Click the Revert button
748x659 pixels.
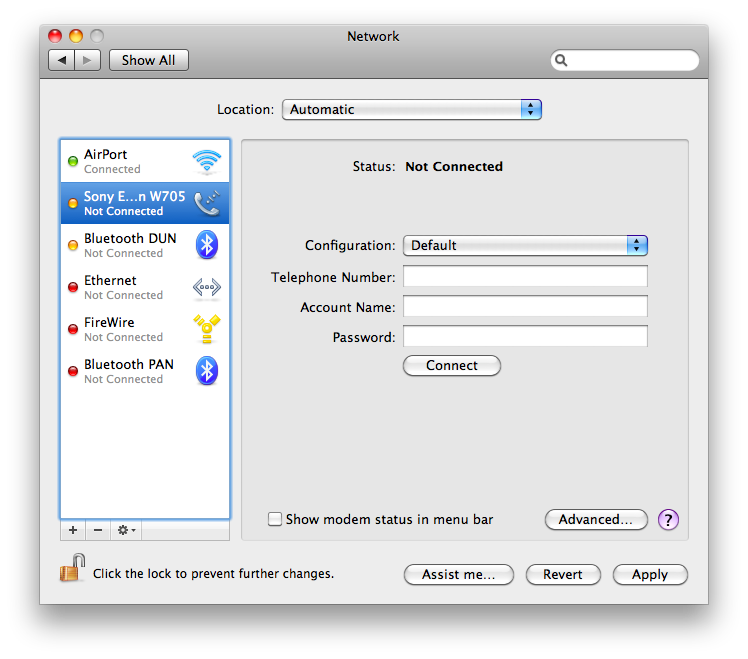[x=563, y=574]
